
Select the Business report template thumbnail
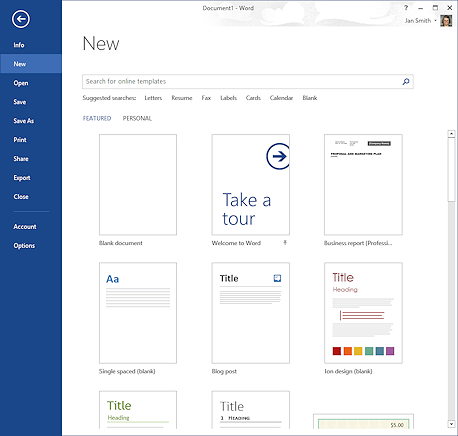pyautogui.click(x=363, y=185)
